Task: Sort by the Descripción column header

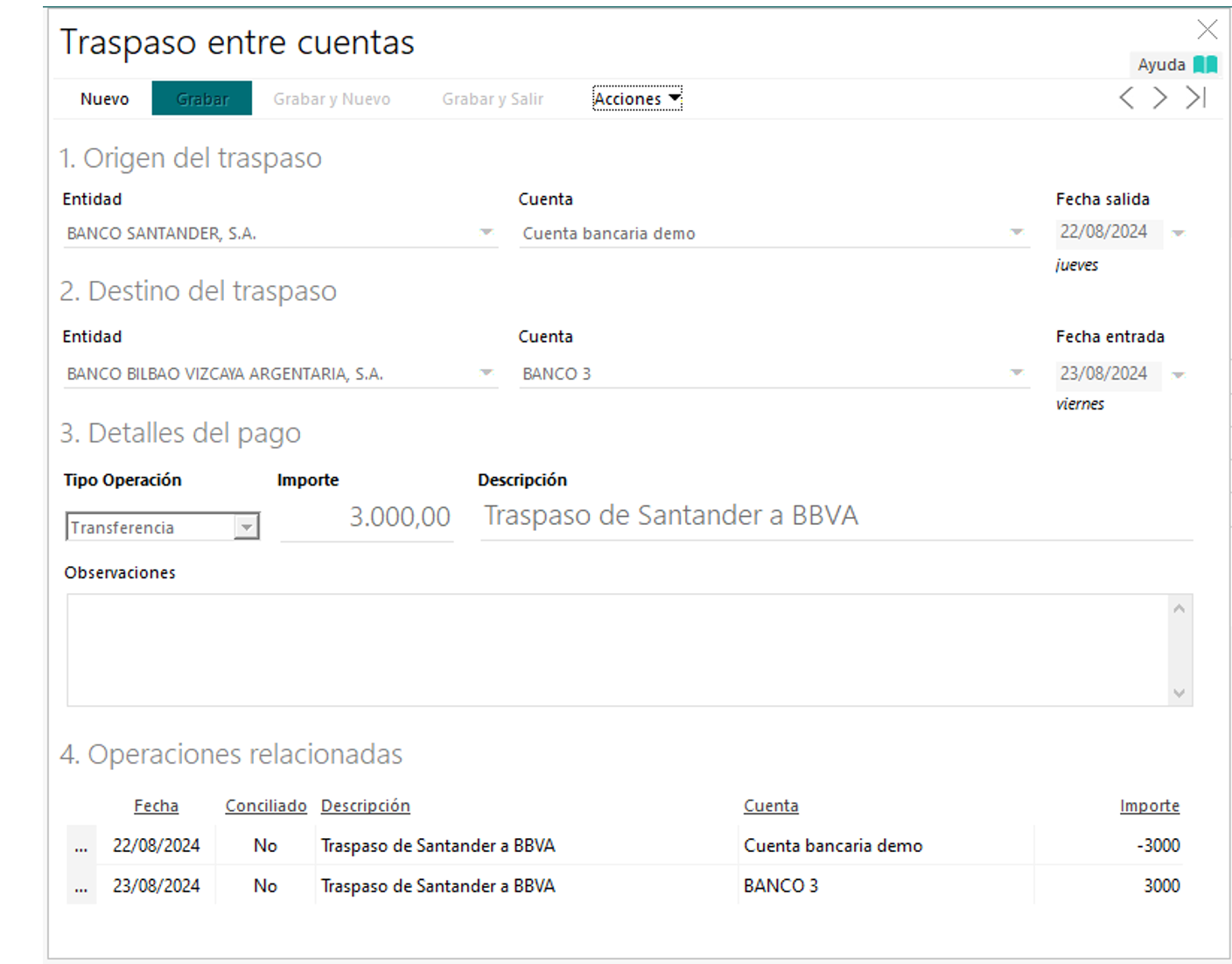Action: [x=365, y=806]
